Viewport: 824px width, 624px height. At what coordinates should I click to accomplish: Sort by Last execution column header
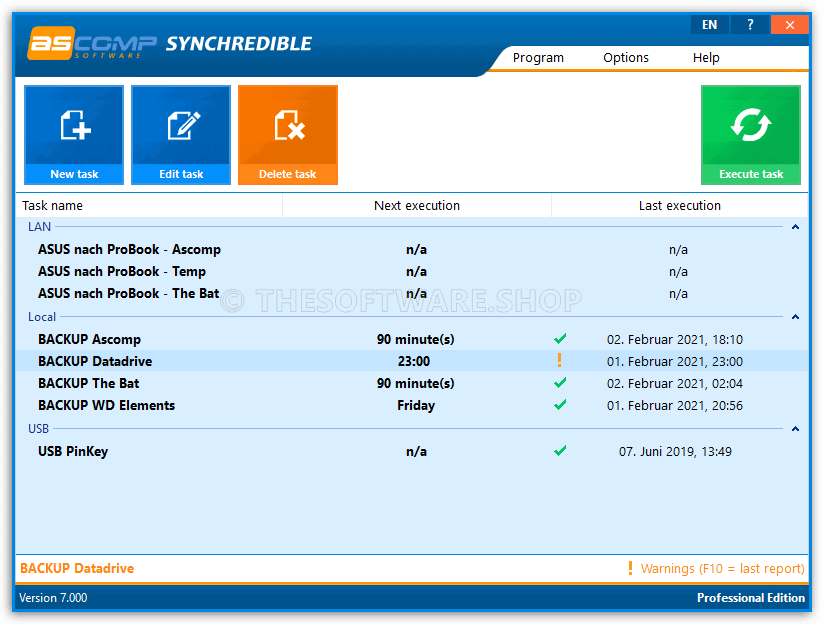pos(679,206)
